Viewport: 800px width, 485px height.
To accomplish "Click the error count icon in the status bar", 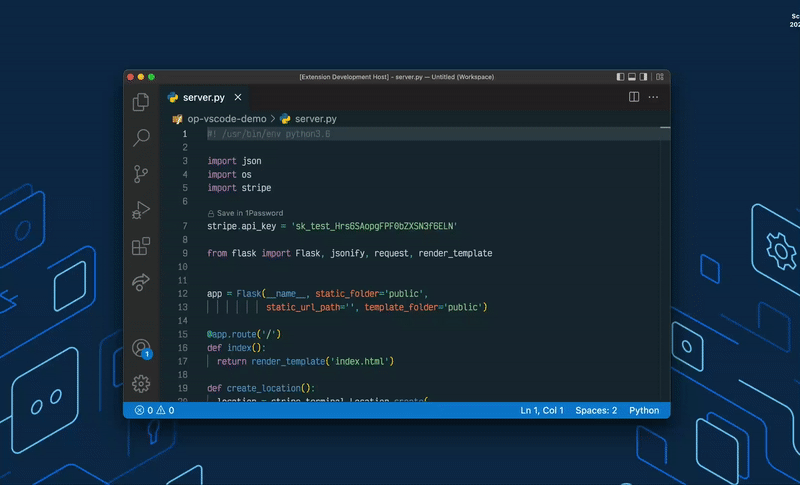I will (139, 411).
